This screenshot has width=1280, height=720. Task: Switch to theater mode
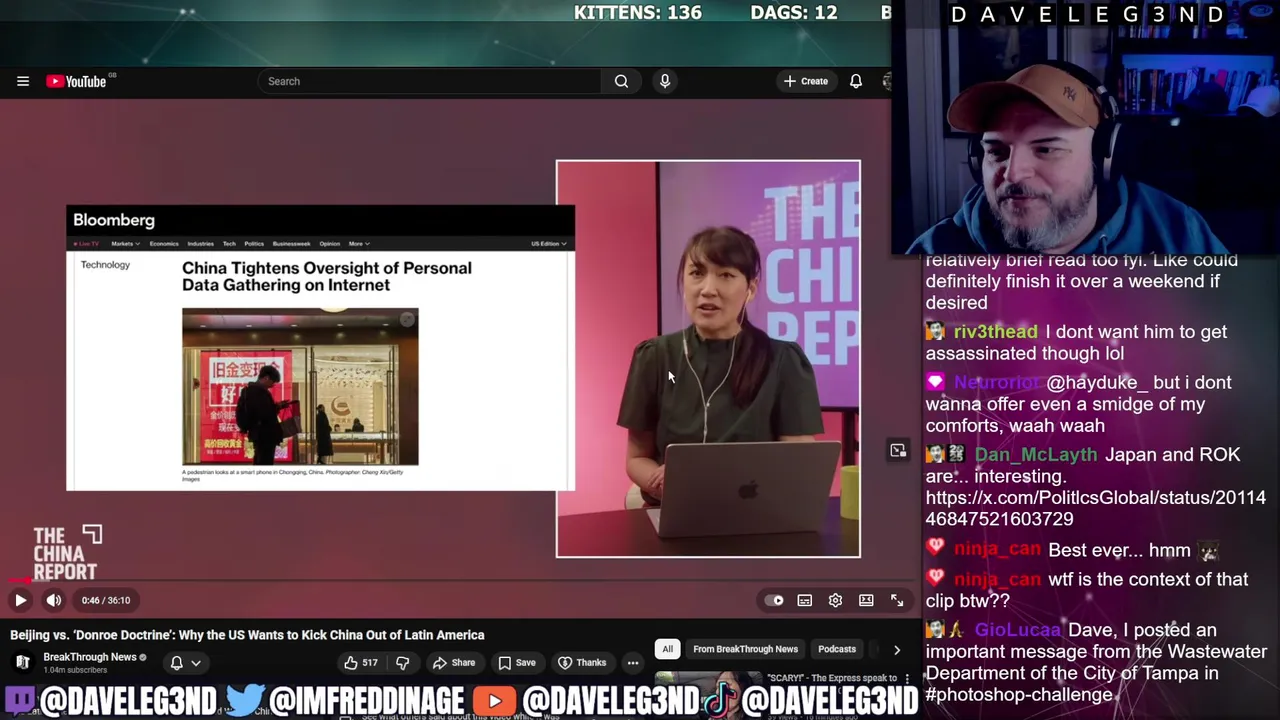point(866,600)
